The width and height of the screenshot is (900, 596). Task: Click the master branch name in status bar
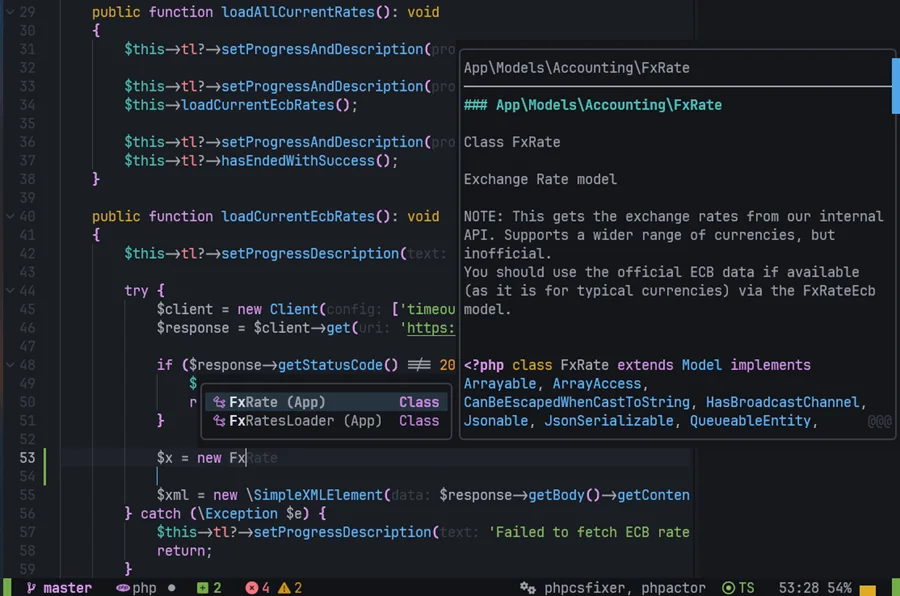coord(67,588)
